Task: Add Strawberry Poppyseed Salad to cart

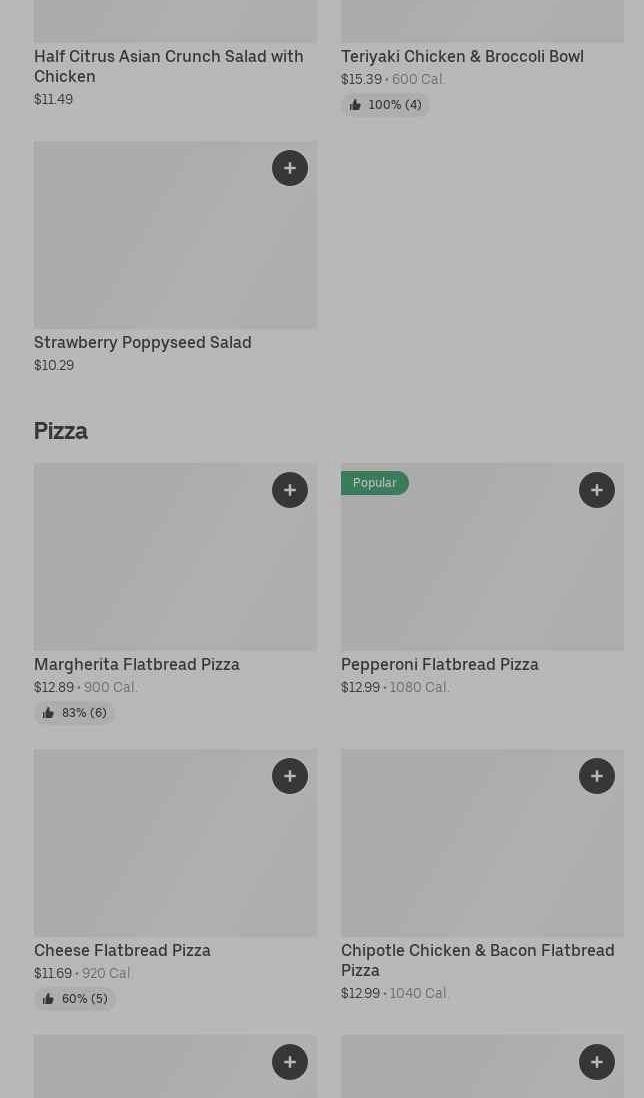Action: coord(290,168)
